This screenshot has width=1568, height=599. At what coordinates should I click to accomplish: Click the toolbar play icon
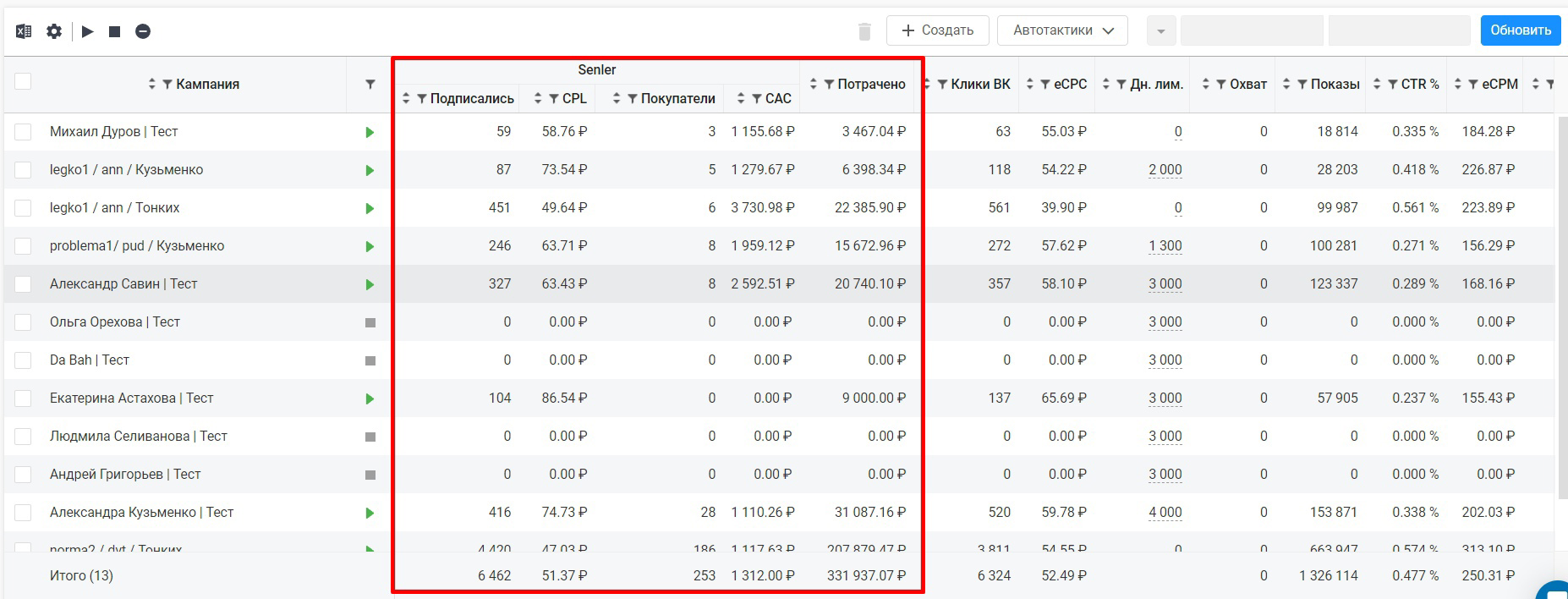point(88,31)
